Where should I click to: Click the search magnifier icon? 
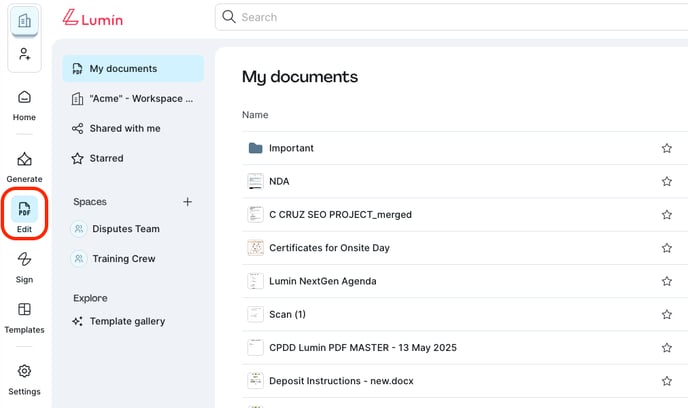pyautogui.click(x=229, y=17)
